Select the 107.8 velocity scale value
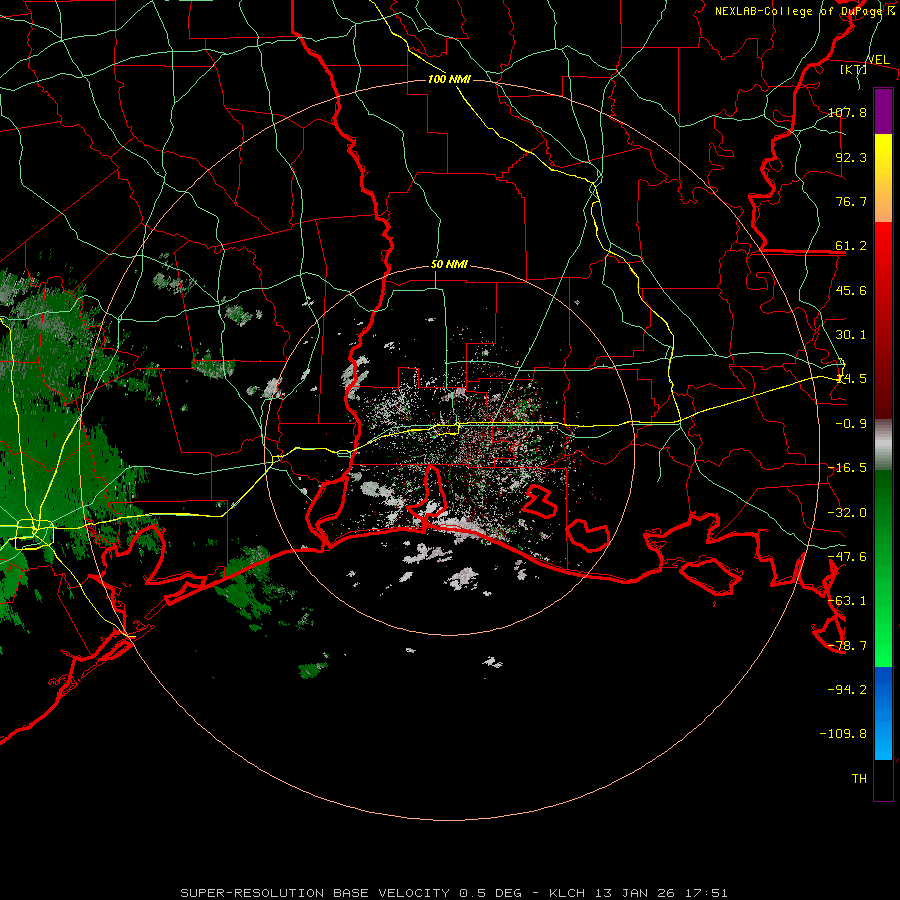 click(x=847, y=112)
